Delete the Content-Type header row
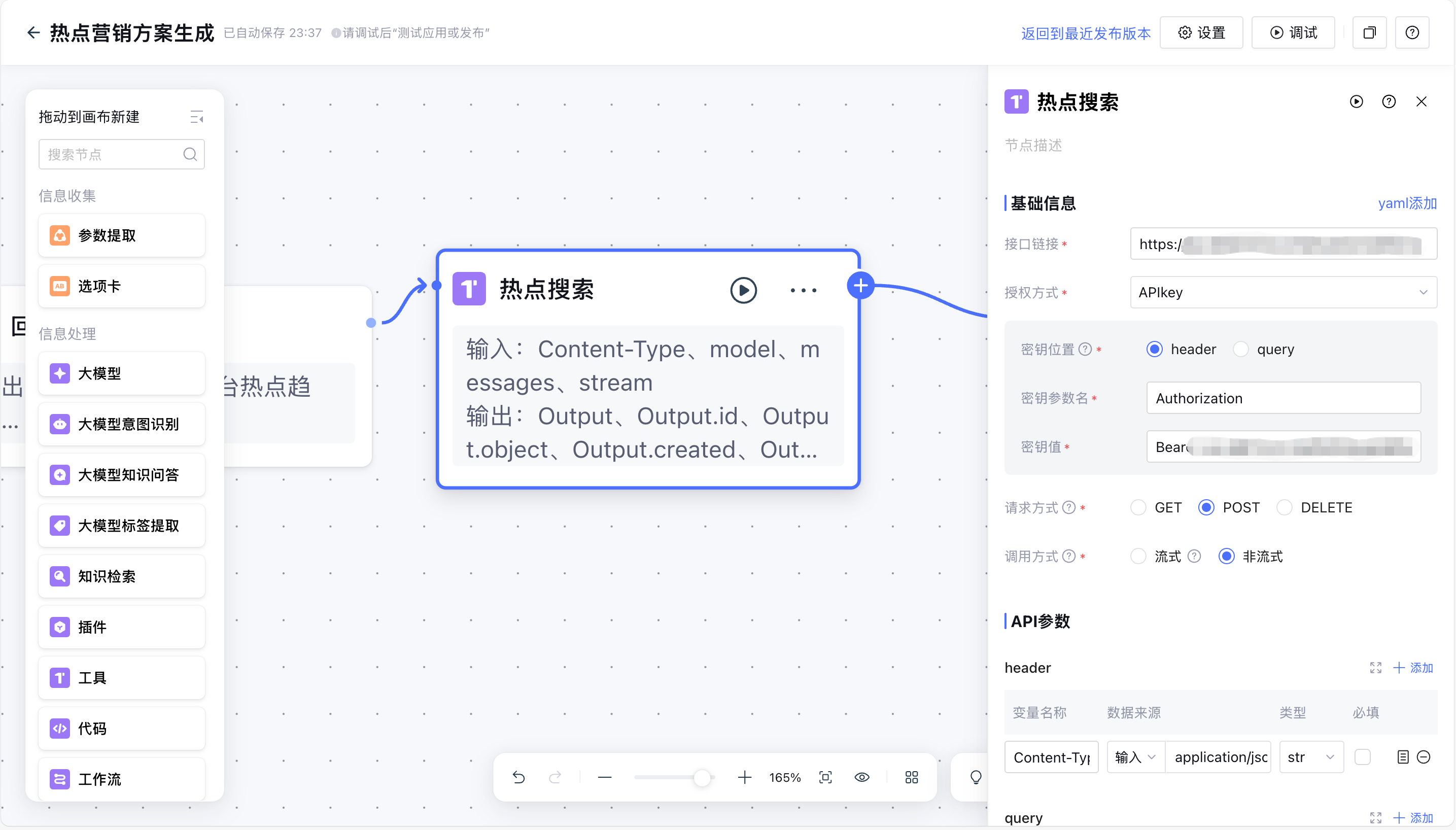The image size is (1456, 830). 1423,757
